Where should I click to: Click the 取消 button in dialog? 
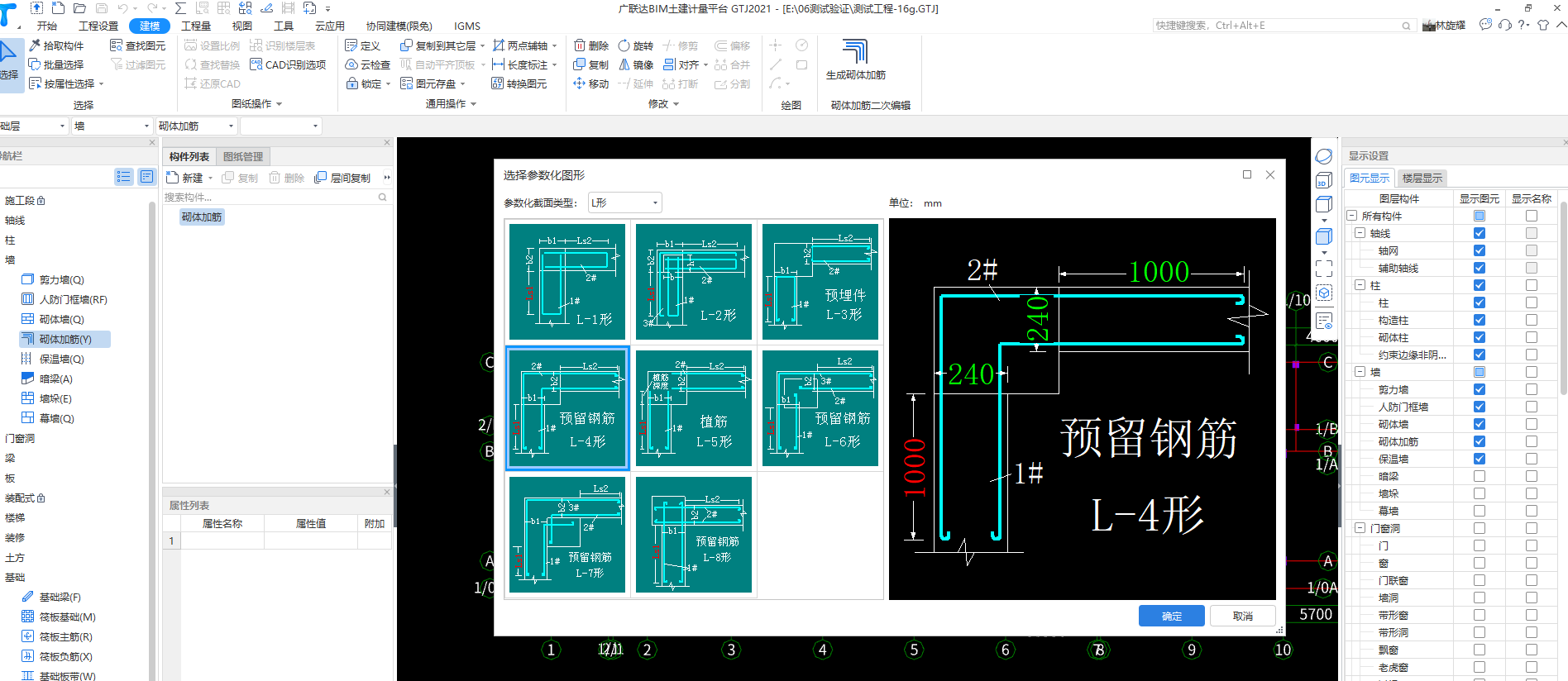pos(1242,616)
